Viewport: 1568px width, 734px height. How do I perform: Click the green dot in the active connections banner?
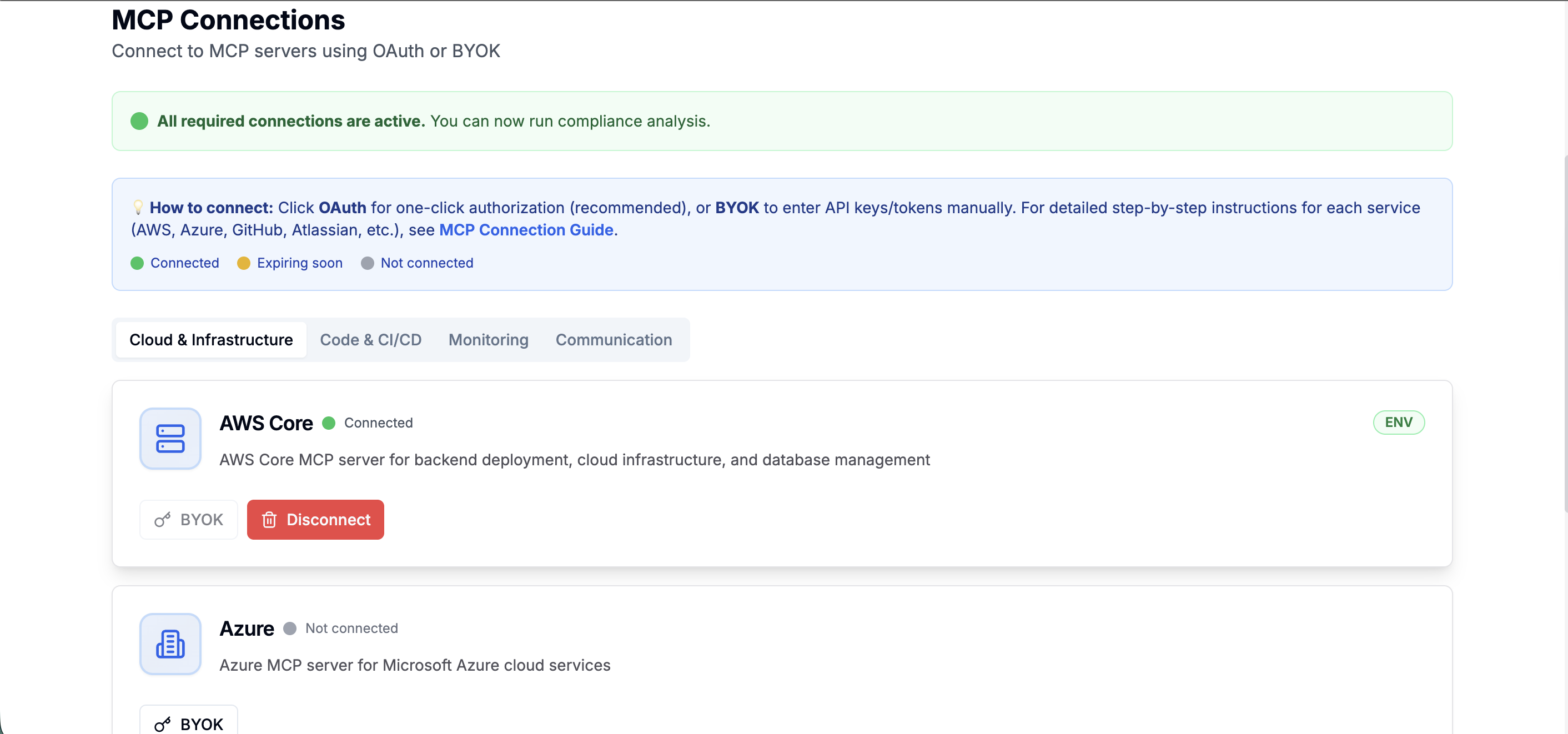point(139,121)
